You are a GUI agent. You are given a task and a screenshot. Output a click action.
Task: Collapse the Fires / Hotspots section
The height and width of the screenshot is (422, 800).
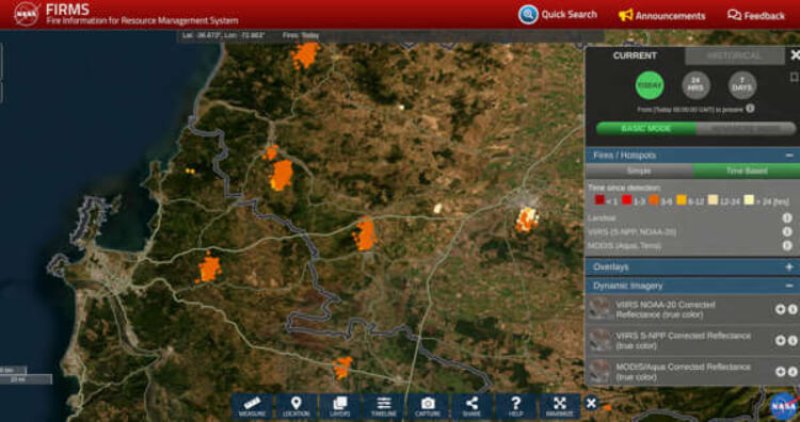tap(789, 155)
